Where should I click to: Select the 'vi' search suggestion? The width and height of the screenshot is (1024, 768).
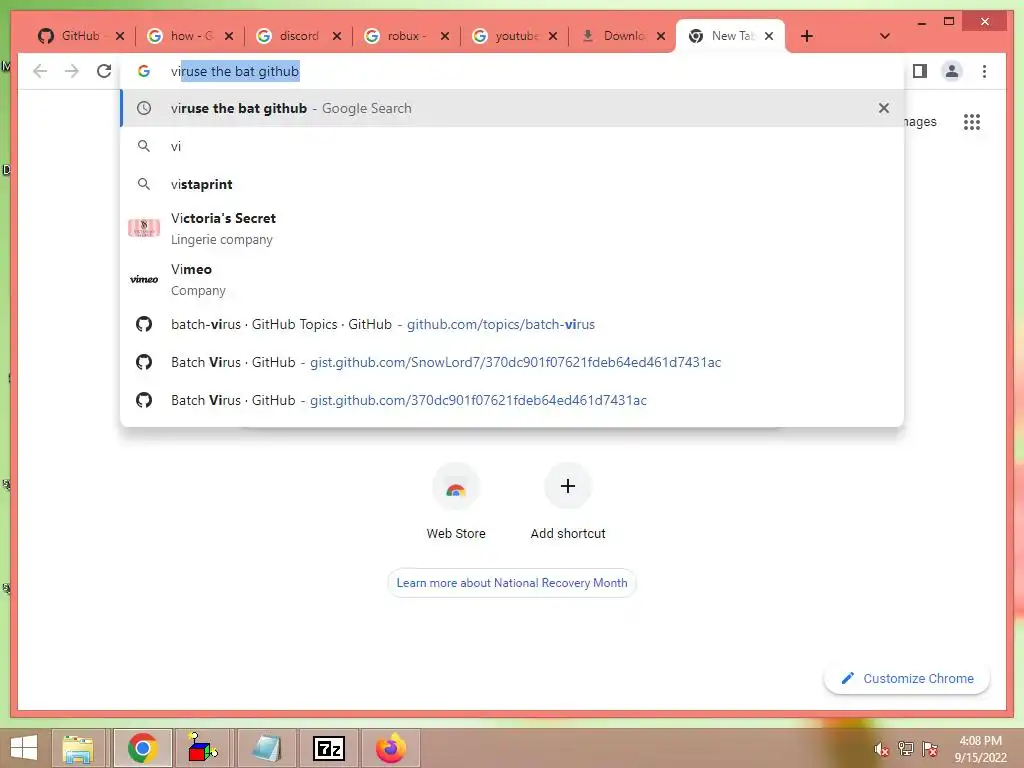[512, 146]
